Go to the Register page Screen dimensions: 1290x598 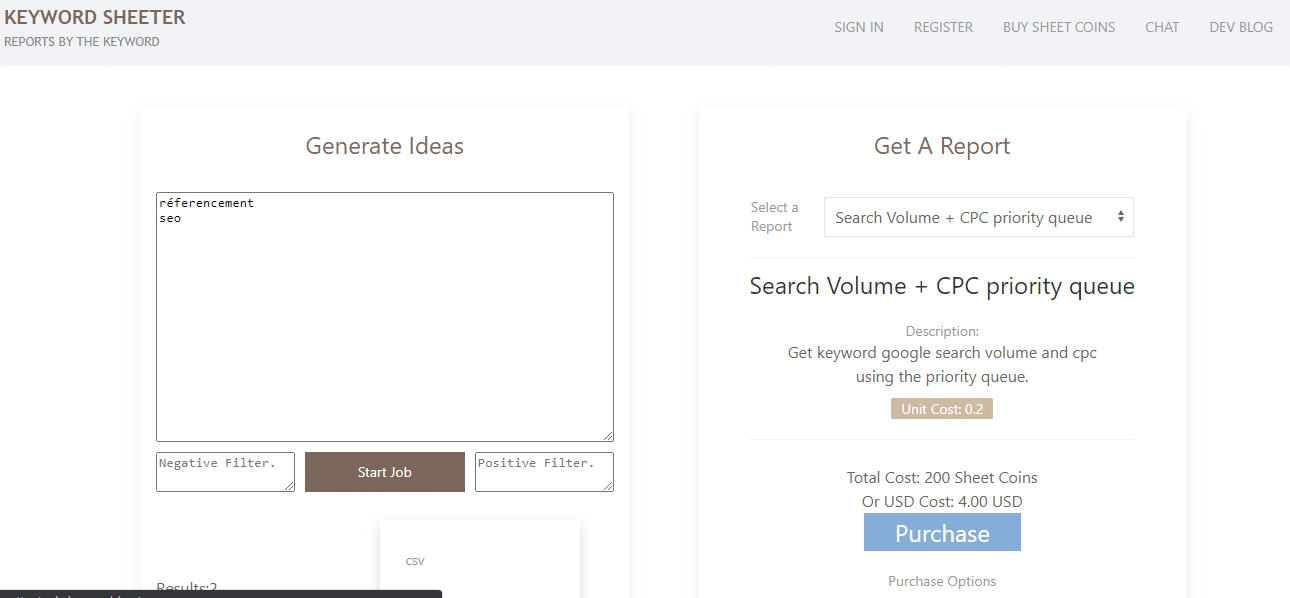pyautogui.click(x=943, y=27)
